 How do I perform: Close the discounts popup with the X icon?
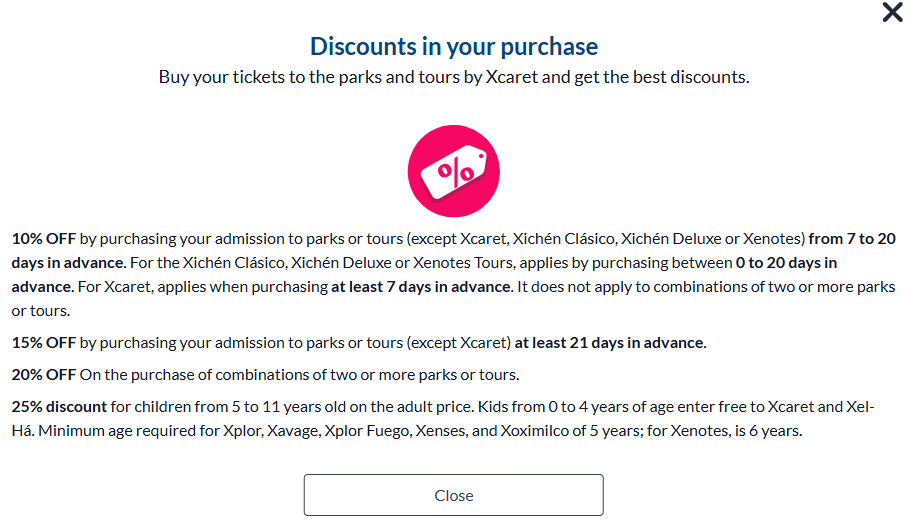892,13
